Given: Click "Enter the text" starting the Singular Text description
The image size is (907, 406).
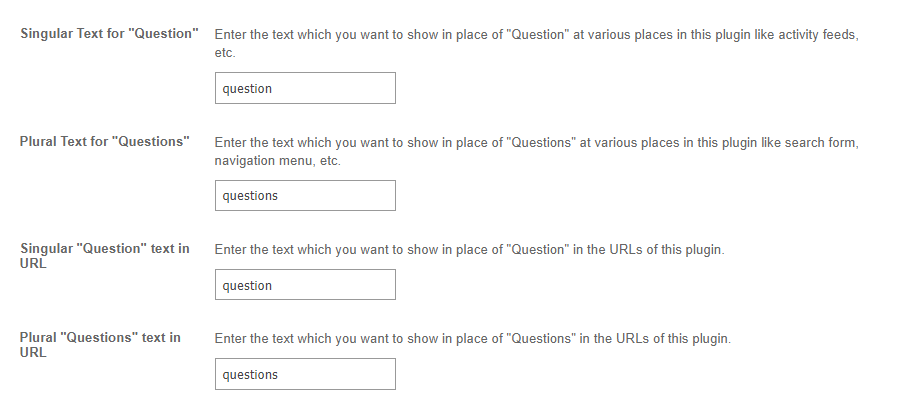Looking at the screenshot, I should coord(255,34).
